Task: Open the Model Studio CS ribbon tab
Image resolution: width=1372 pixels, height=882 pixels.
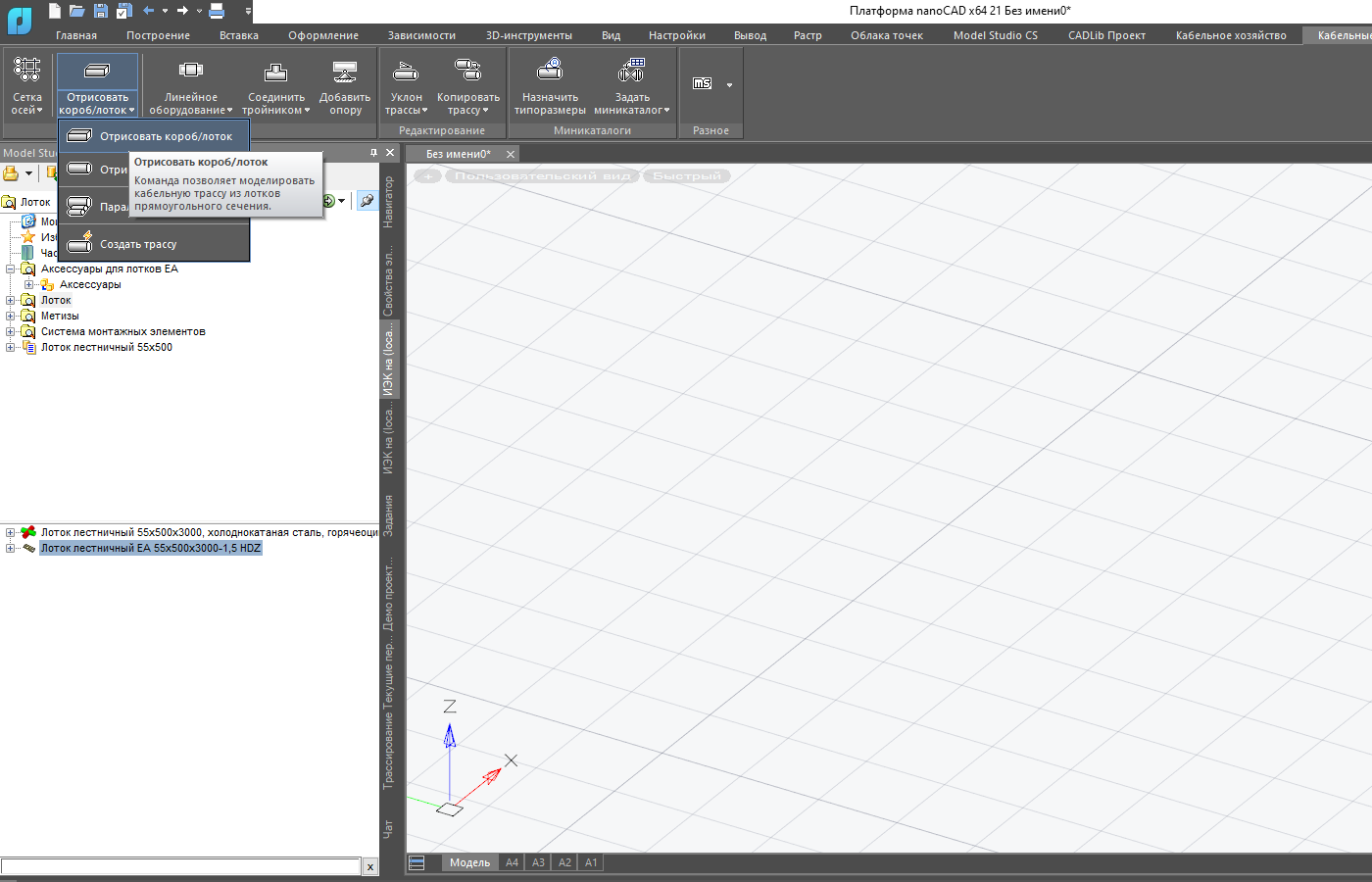Action: 996,35
